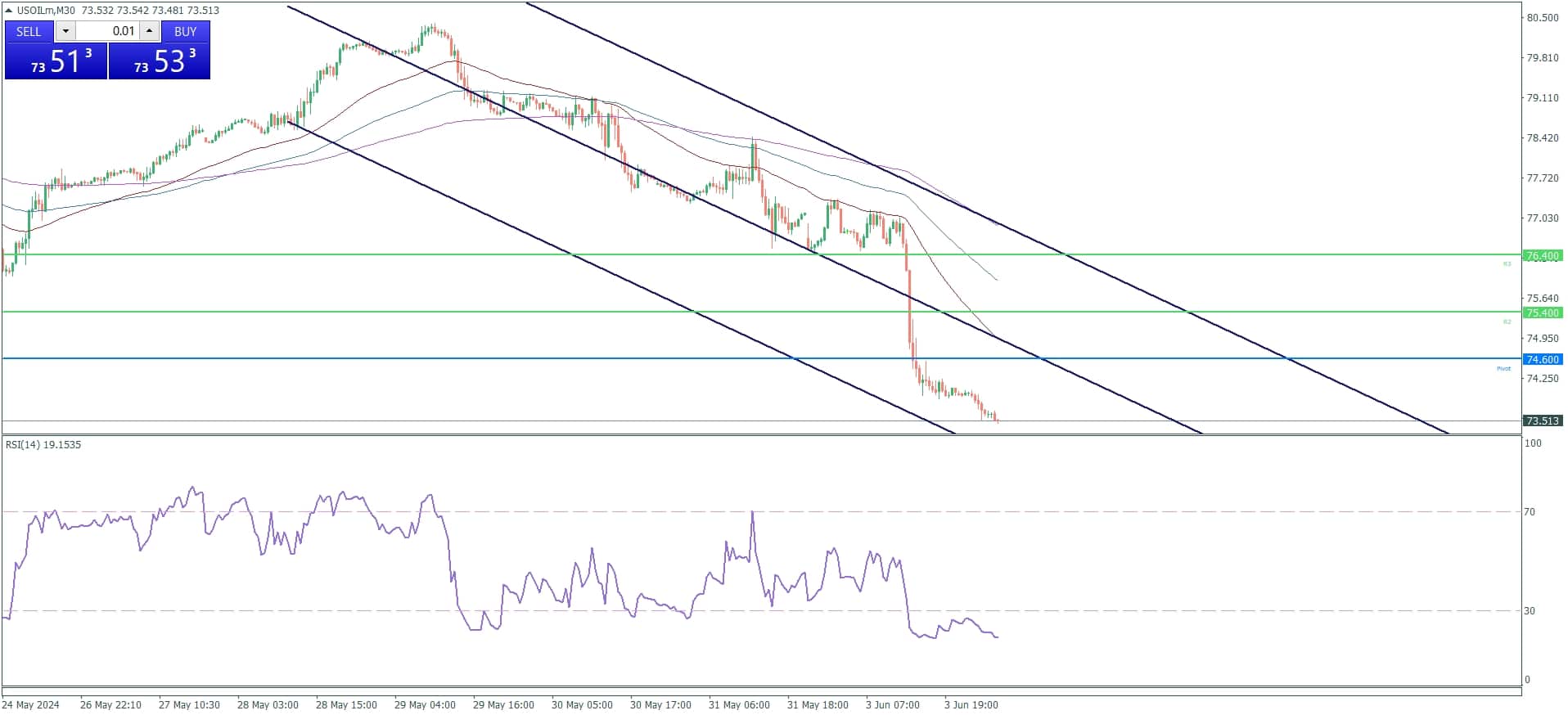
Task: Click the 79.810 price axis value
Action: [1543, 58]
